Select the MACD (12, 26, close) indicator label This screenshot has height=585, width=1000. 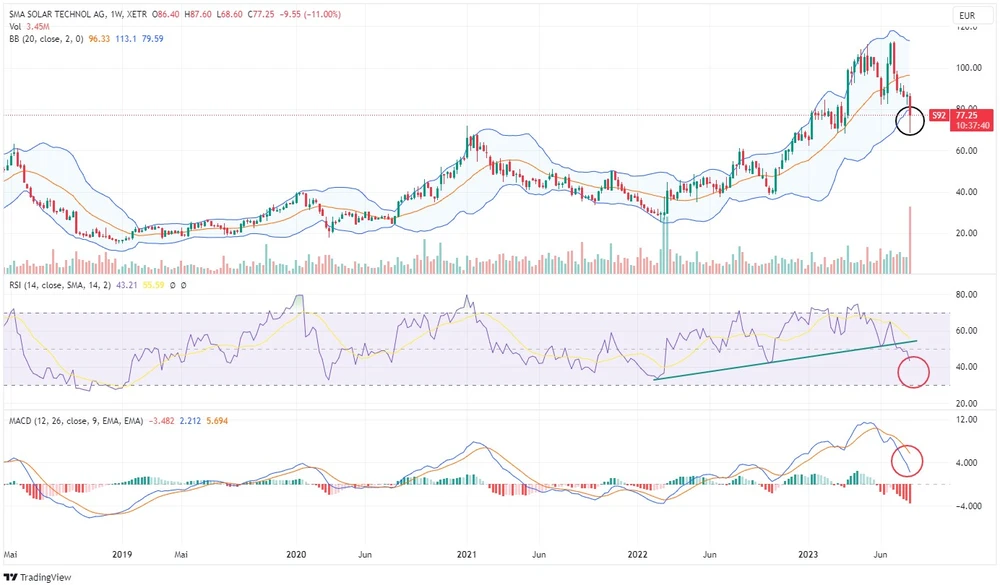(x=72, y=419)
